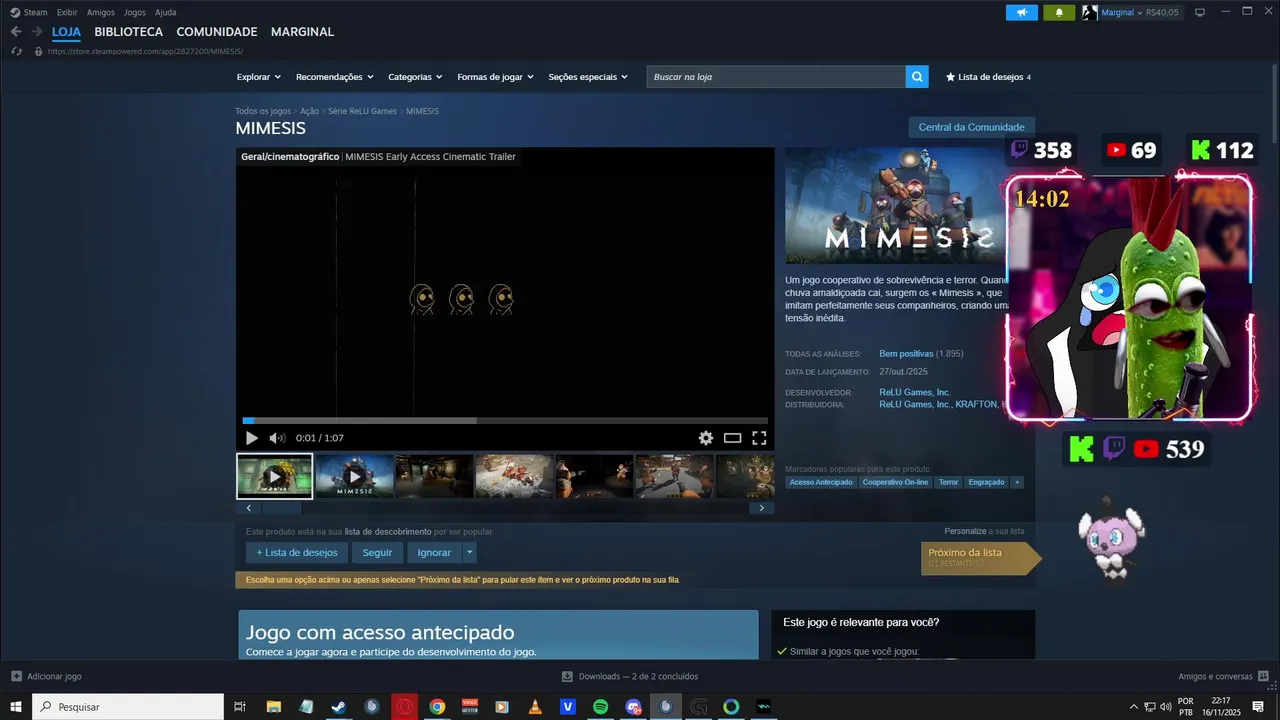Open the Ignorar options dropdown arrow
This screenshot has height=720, width=1280.
click(470, 552)
